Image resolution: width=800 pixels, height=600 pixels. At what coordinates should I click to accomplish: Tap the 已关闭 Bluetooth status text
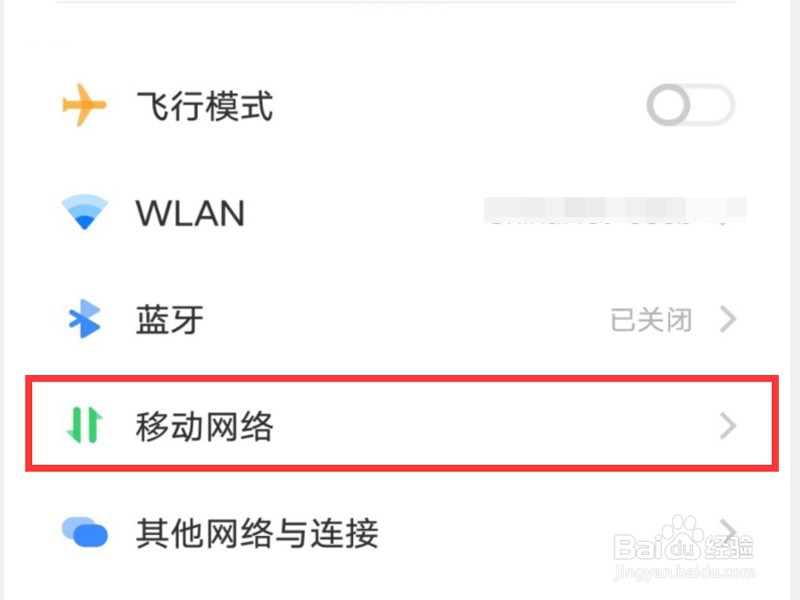click(651, 320)
